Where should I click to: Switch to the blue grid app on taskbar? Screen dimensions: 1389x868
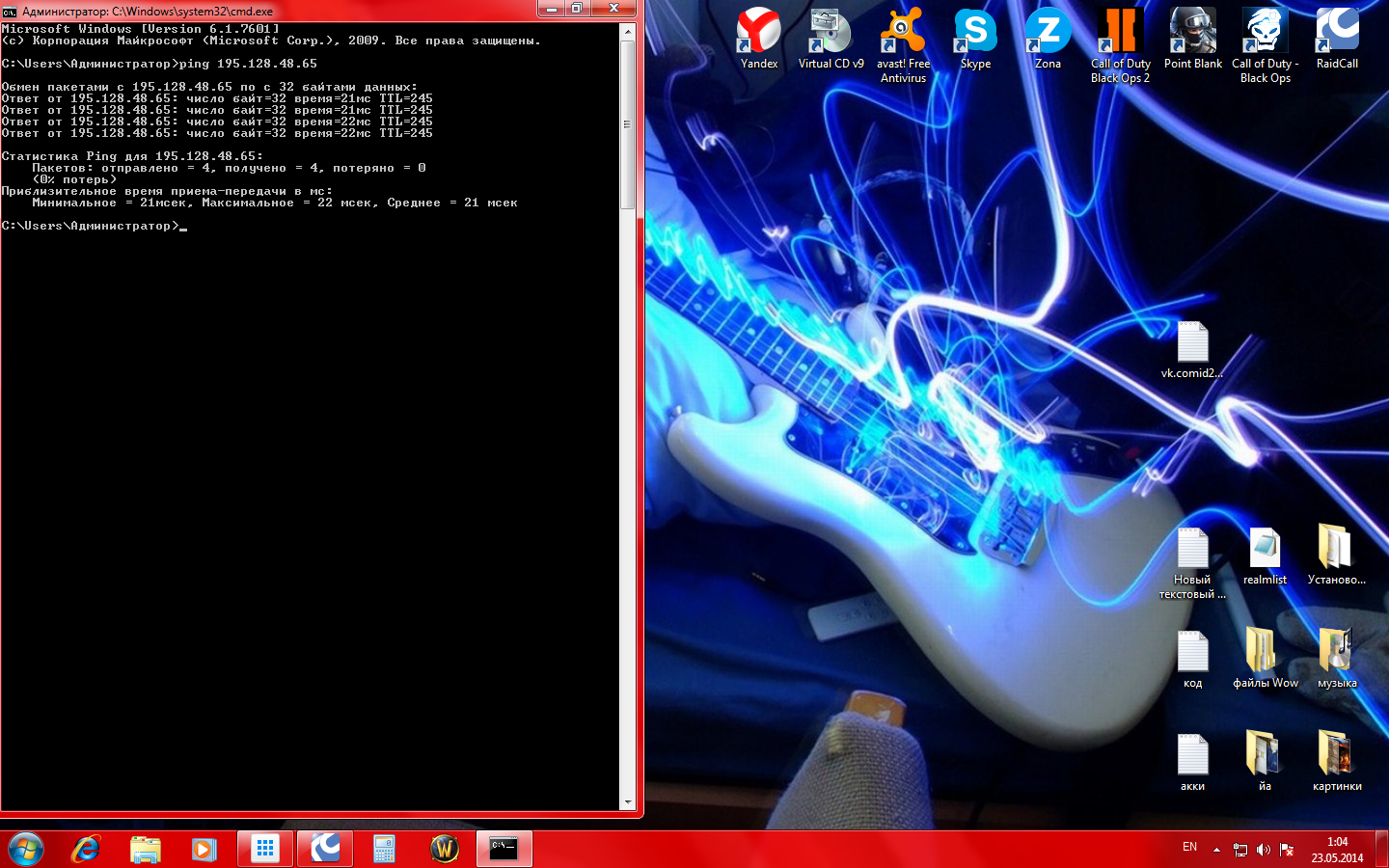point(265,849)
